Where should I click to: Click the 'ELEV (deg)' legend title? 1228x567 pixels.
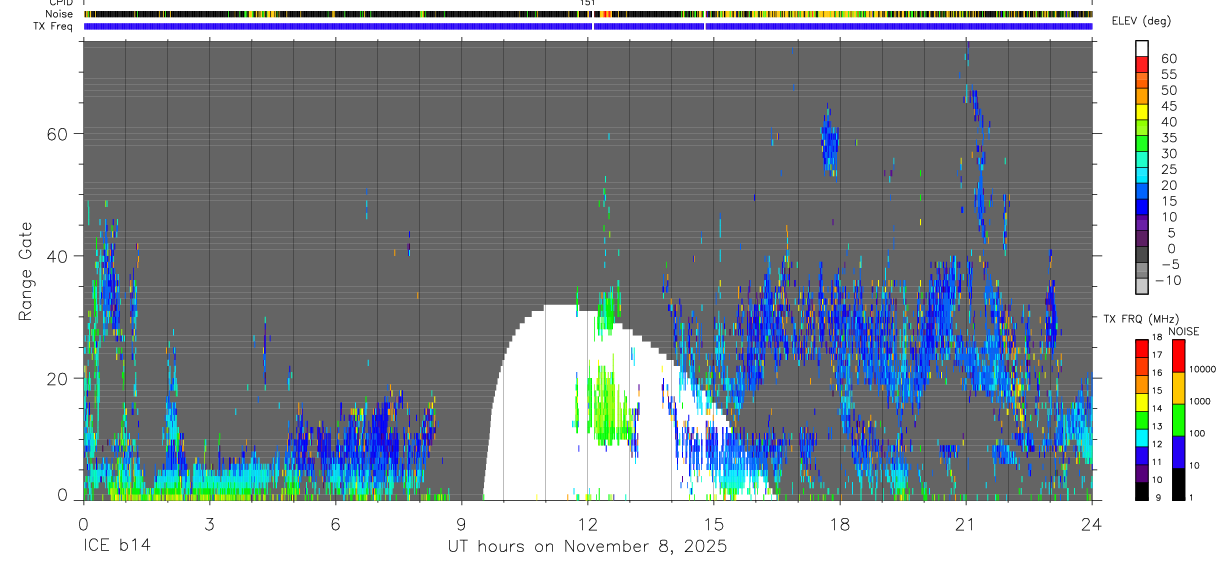(1141, 21)
